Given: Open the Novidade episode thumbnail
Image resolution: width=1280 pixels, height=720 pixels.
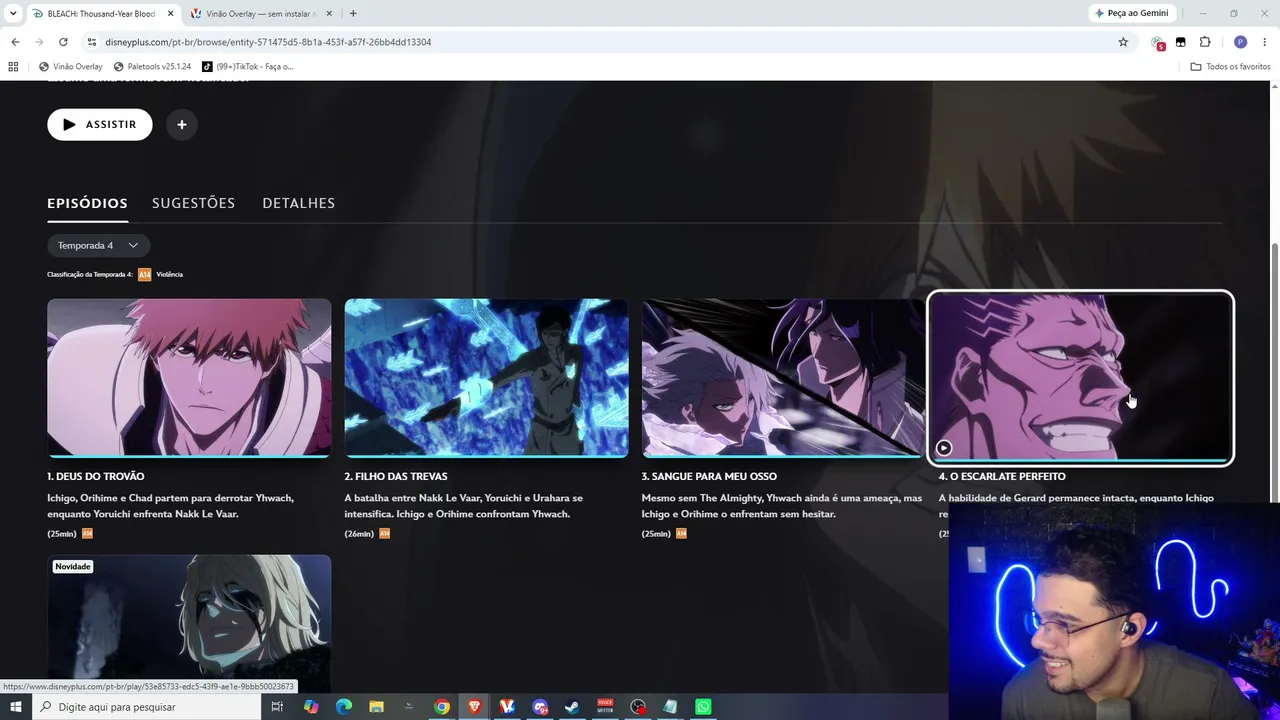Looking at the screenshot, I should (x=189, y=624).
